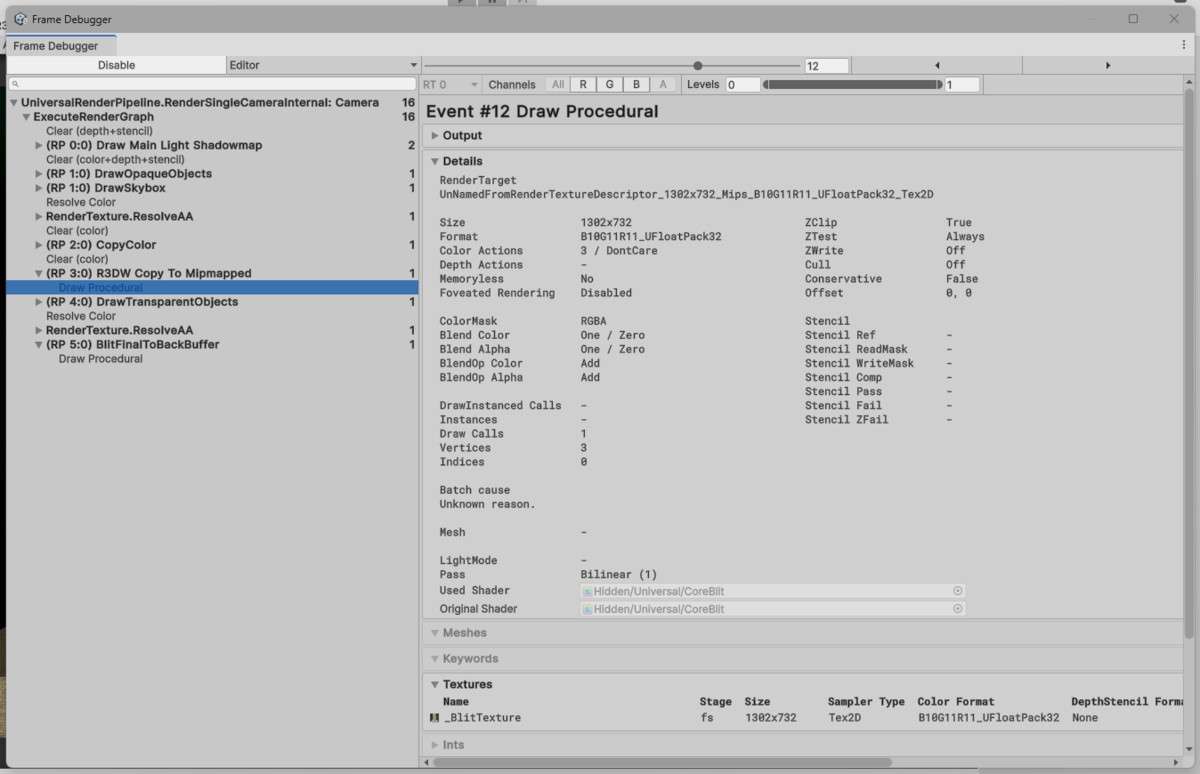This screenshot has height=774, width=1200.
Task: Expand the DrawTransparentObjects node arrow
Action: 39,302
